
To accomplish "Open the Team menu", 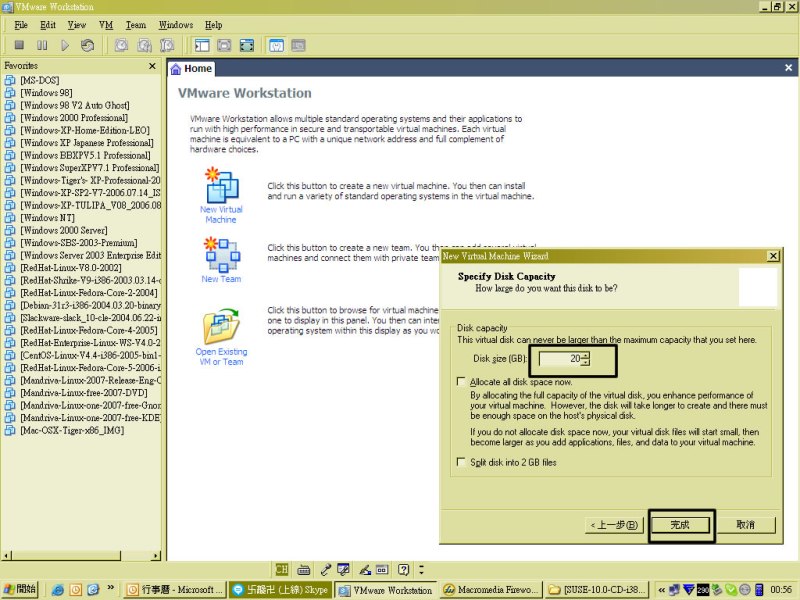I will coord(135,24).
